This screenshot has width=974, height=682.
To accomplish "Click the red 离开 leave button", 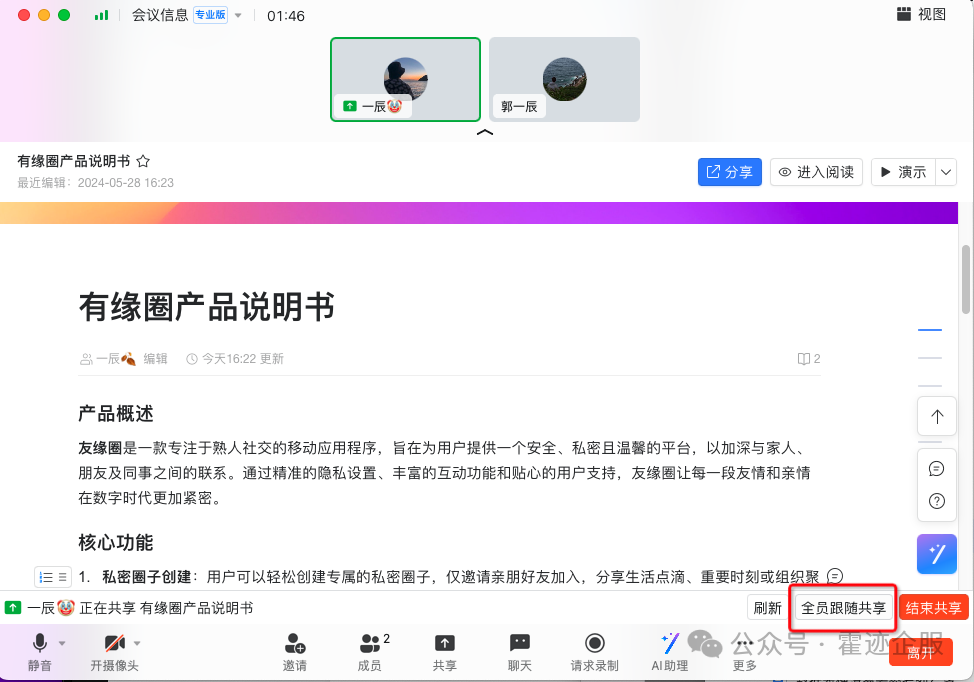I will [921, 652].
